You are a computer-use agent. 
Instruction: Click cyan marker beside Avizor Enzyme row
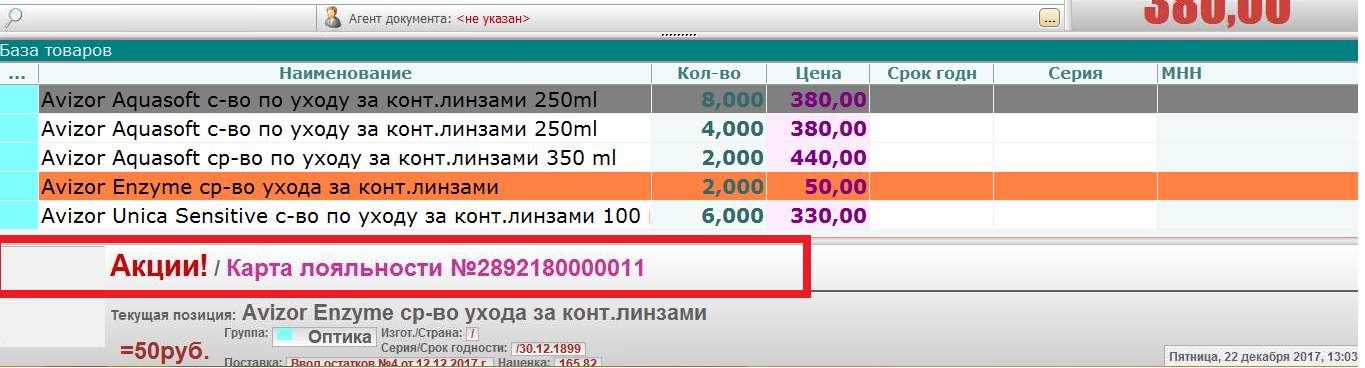[19, 187]
